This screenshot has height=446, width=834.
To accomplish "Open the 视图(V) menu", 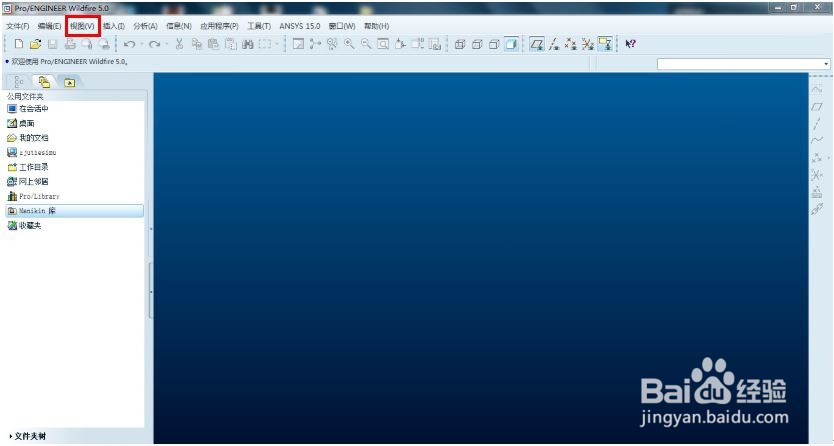I will (82, 26).
